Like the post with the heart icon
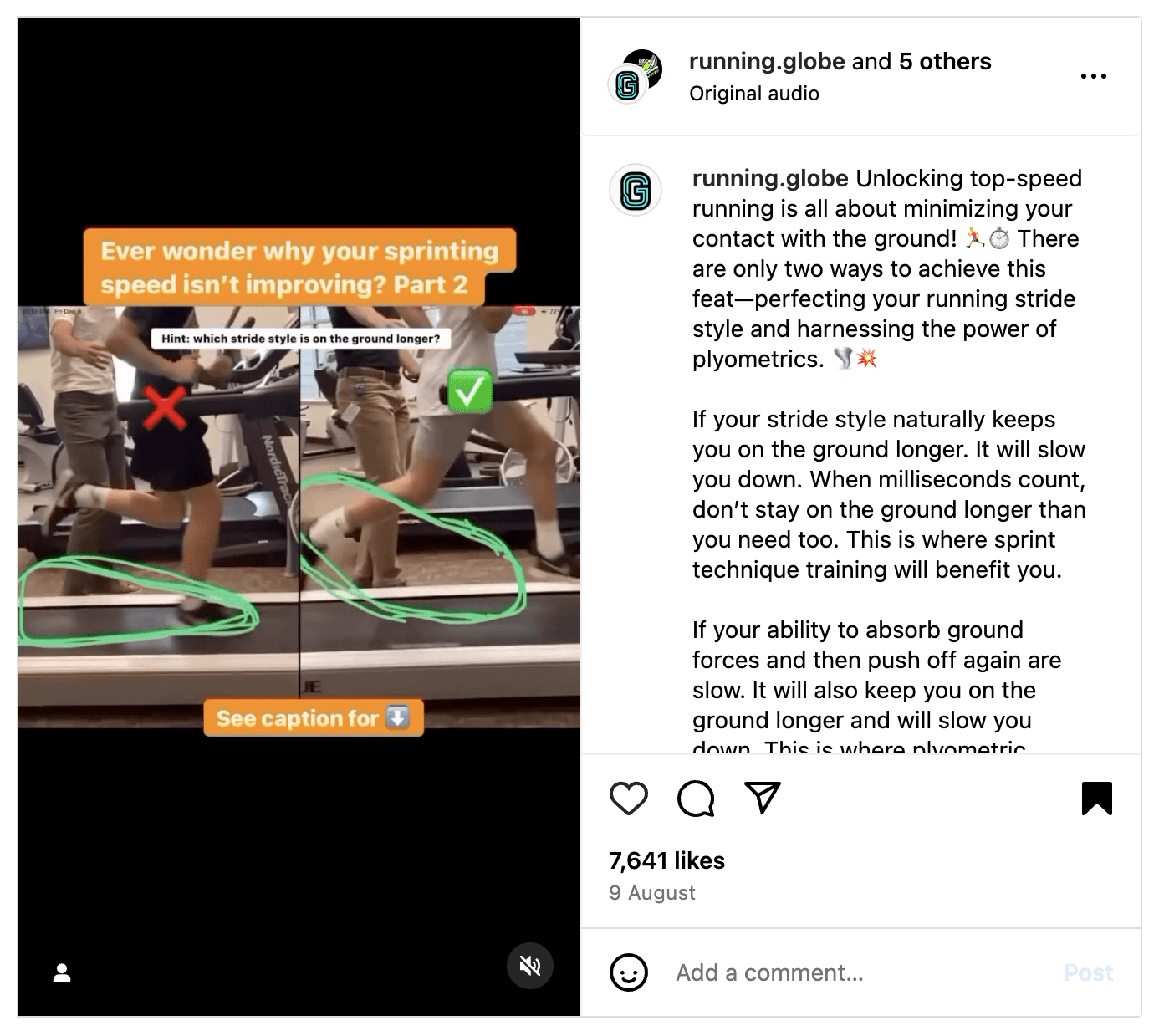Screen dimensions: 1159x1036 [x=629, y=799]
